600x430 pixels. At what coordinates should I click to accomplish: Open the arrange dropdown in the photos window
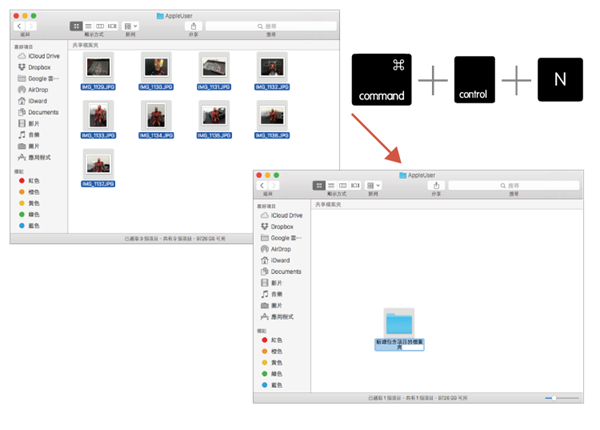click(x=130, y=26)
